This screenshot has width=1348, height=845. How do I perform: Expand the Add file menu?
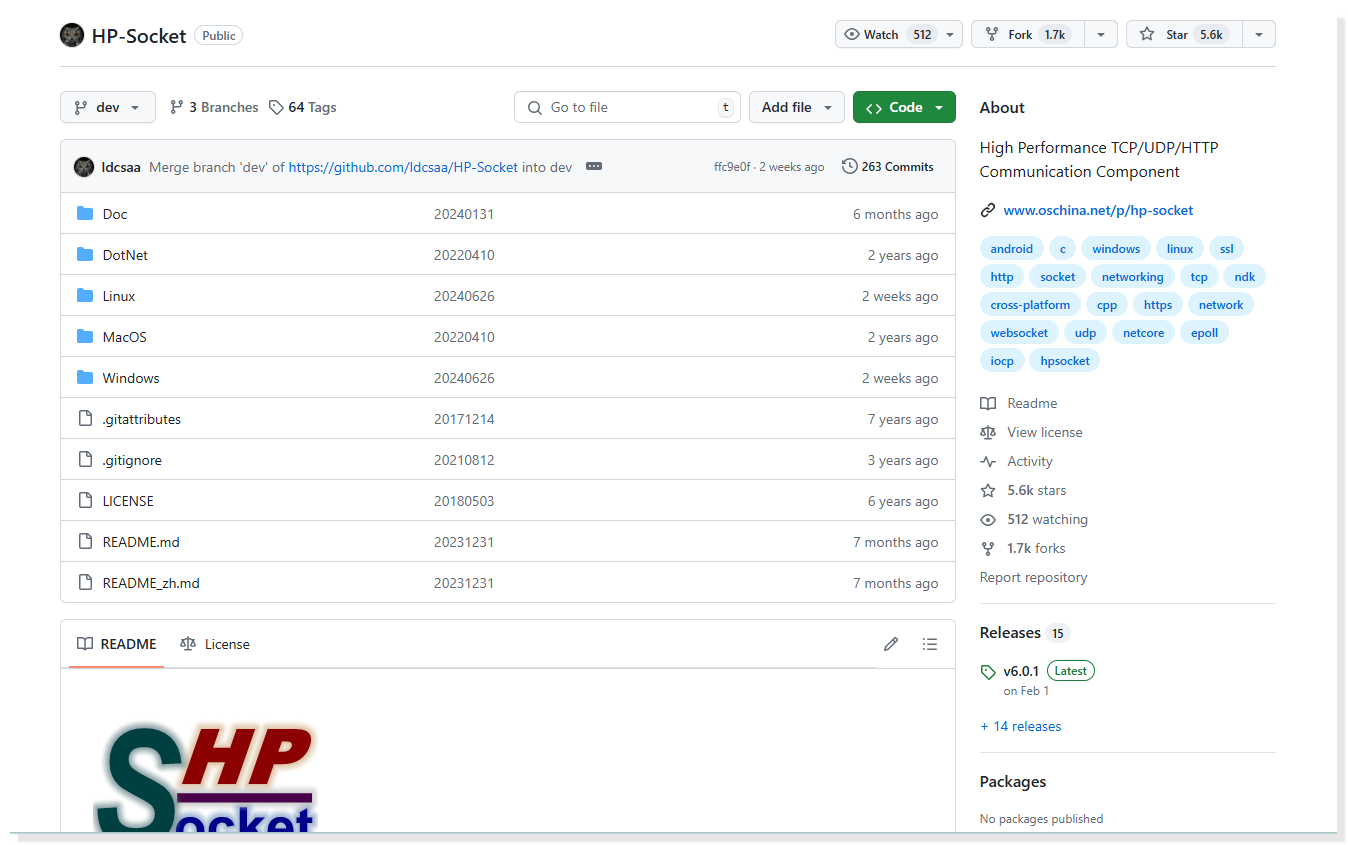796,107
